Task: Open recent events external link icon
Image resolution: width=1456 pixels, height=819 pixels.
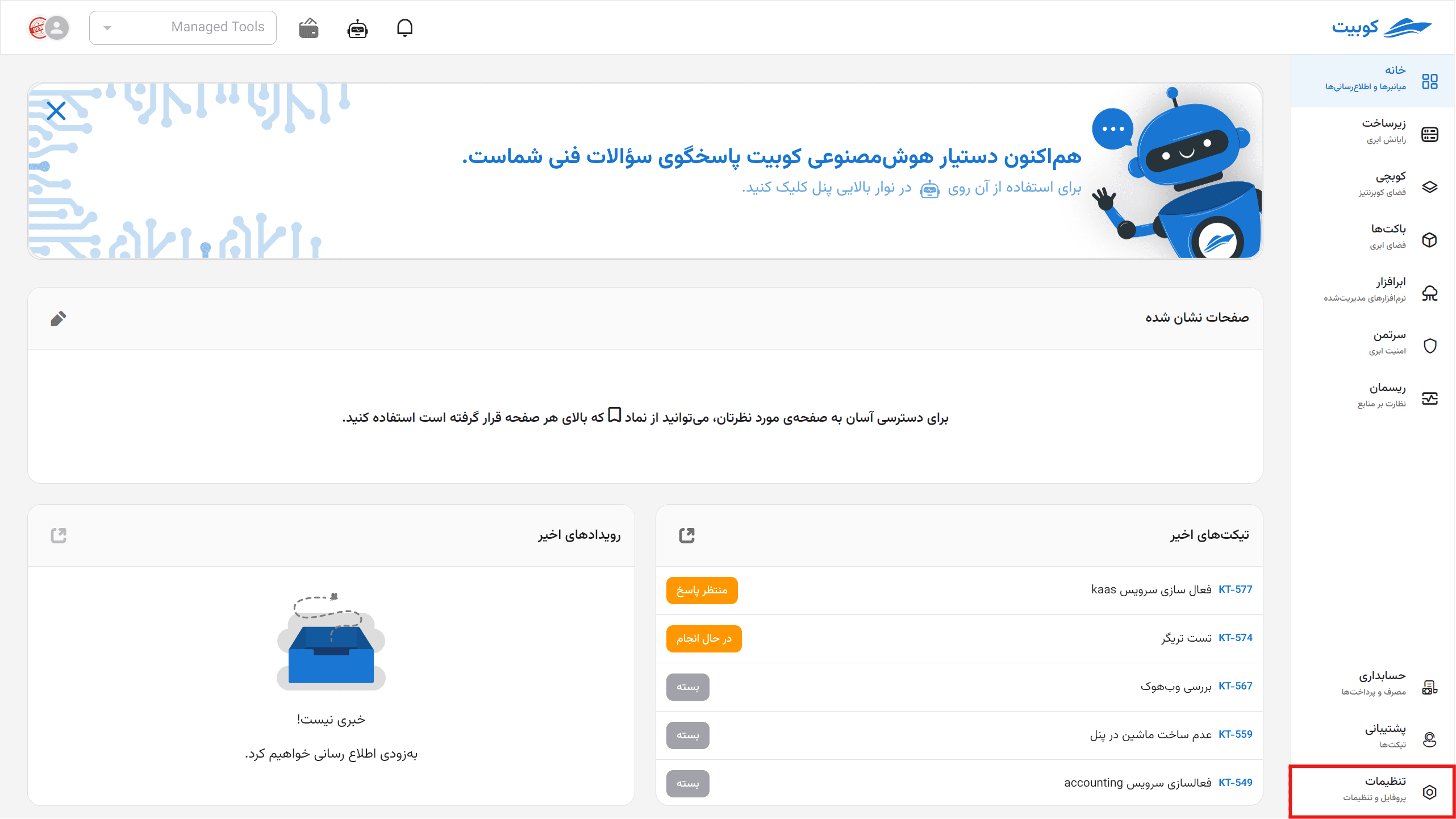Action: (59, 535)
